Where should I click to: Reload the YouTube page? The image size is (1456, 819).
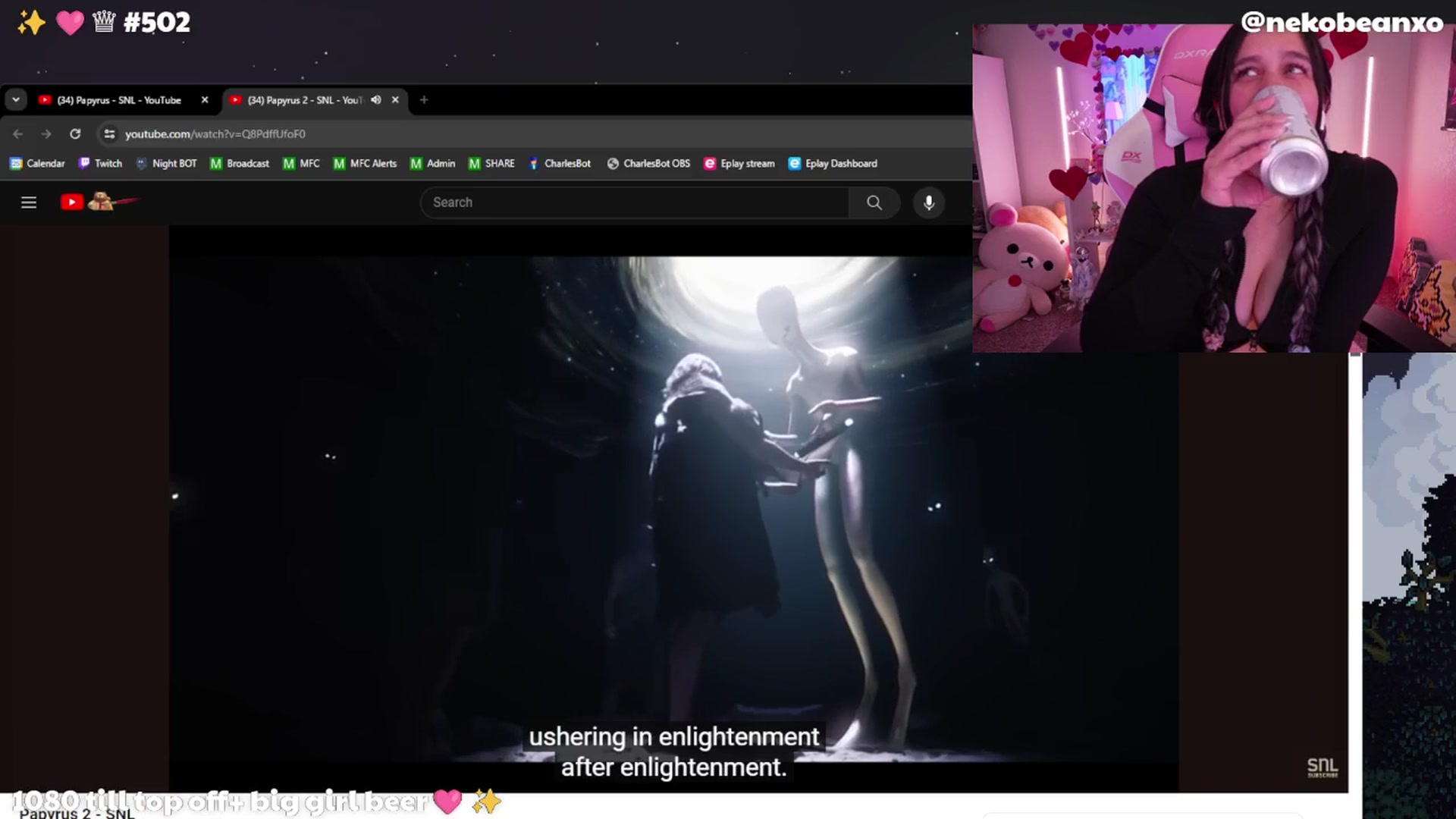point(75,134)
